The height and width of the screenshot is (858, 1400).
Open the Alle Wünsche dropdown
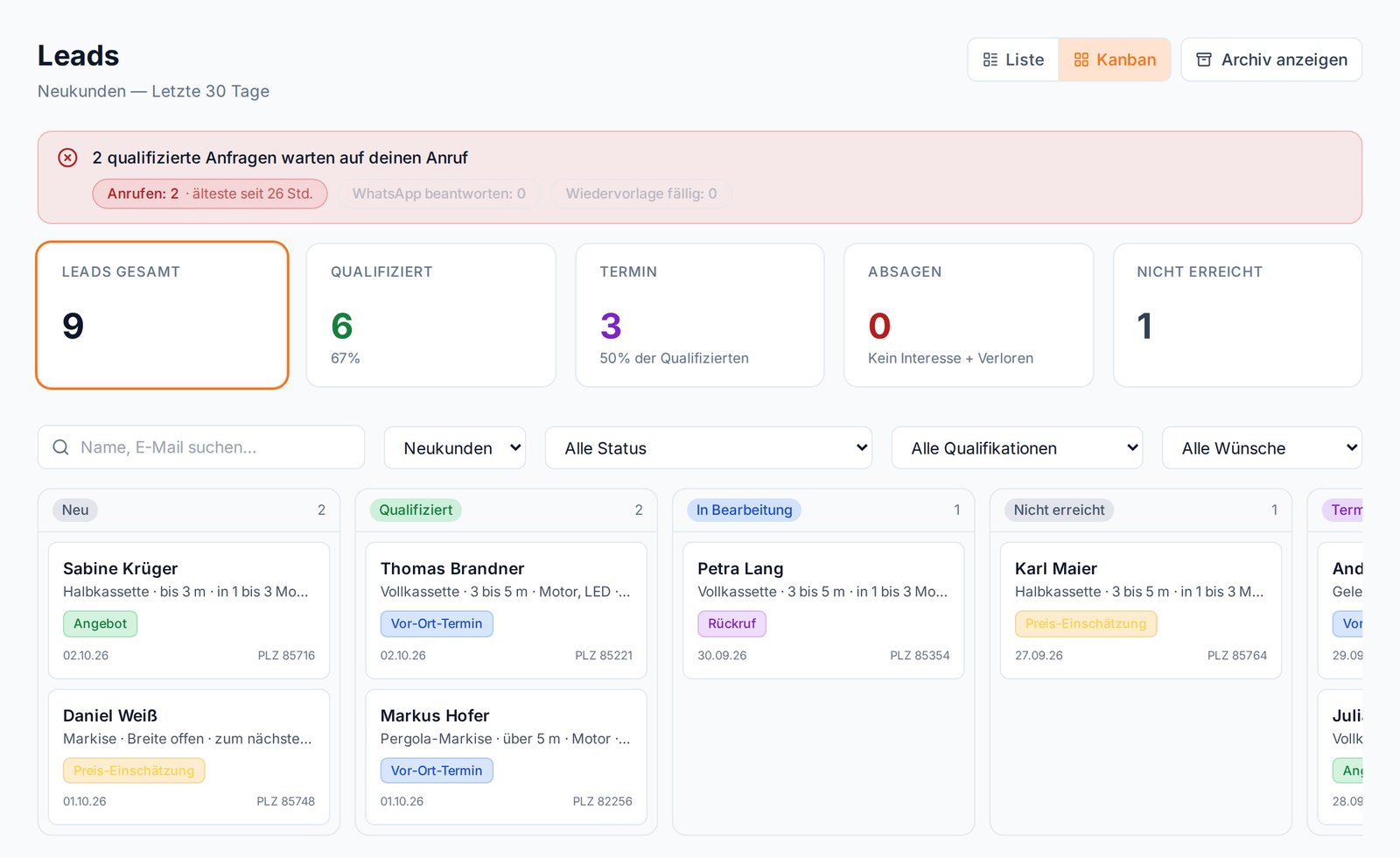[x=1262, y=448]
